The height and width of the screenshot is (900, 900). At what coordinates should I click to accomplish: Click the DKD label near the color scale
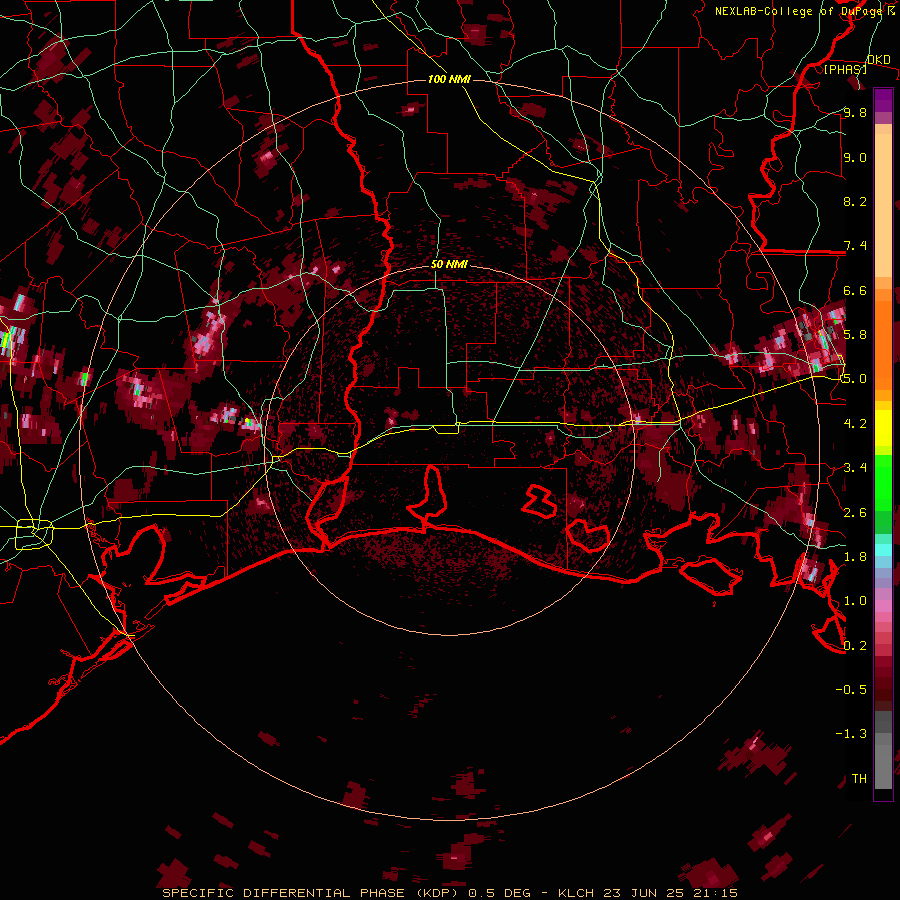(x=878, y=59)
